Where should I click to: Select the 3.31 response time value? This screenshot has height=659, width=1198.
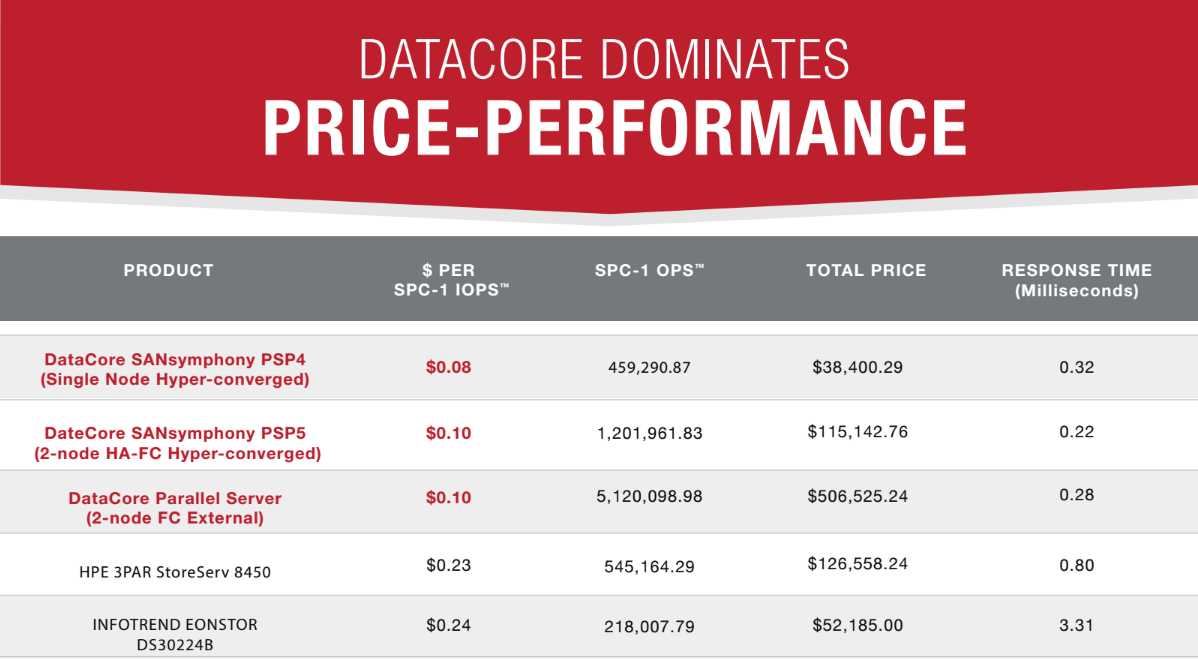click(1077, 625)
